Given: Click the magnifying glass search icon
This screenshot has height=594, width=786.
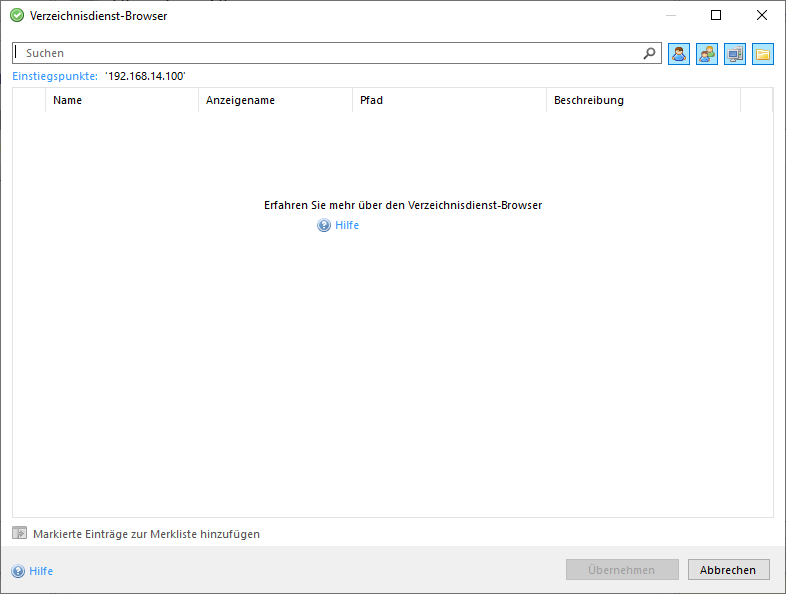Looking at the screenshot, I should tap(649, 53).
